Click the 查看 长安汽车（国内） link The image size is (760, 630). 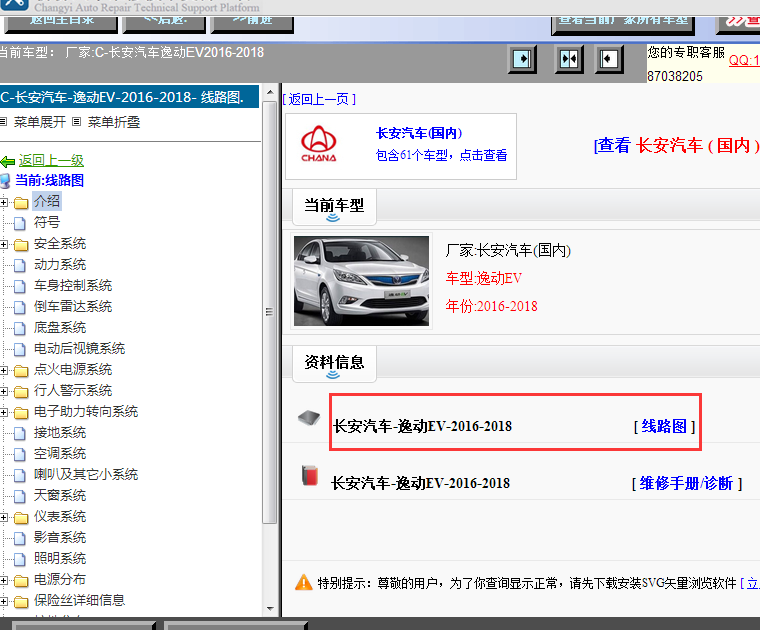(x=677, y=145)
